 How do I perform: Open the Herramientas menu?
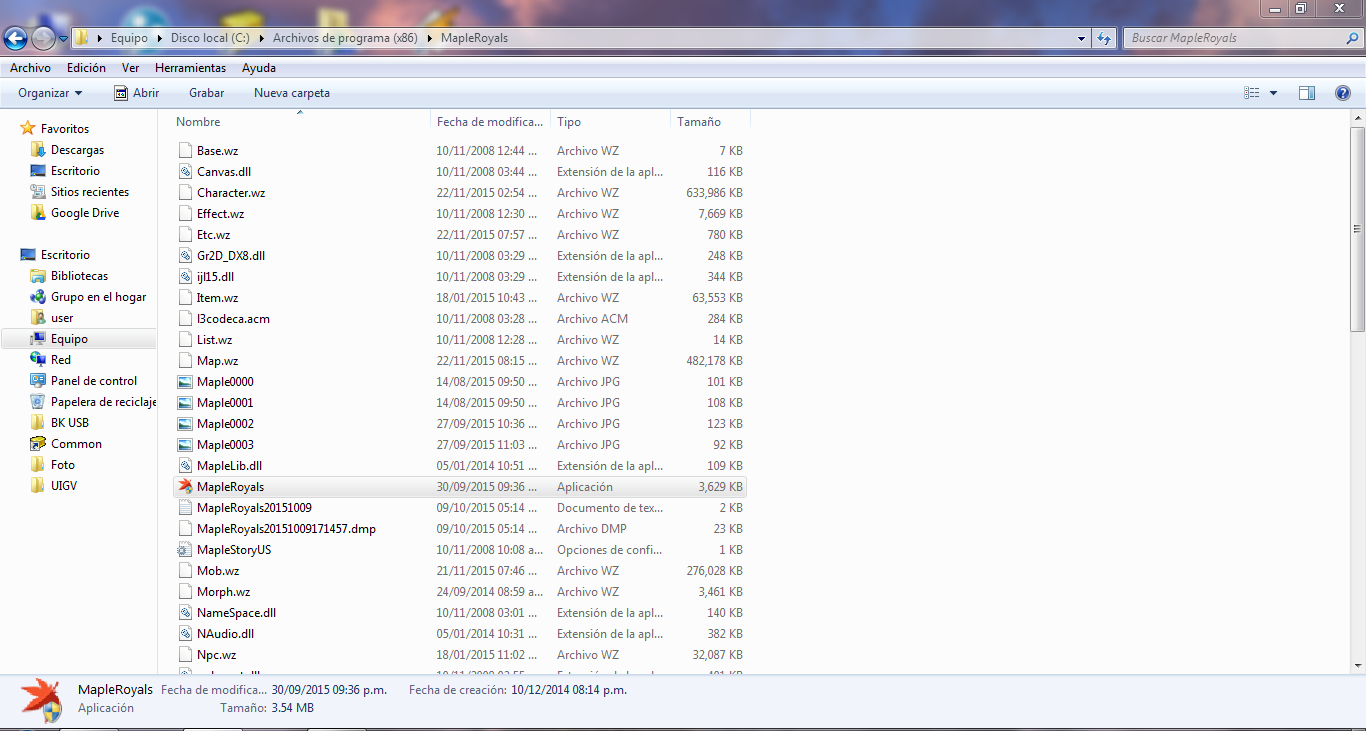tap(190, 68)
